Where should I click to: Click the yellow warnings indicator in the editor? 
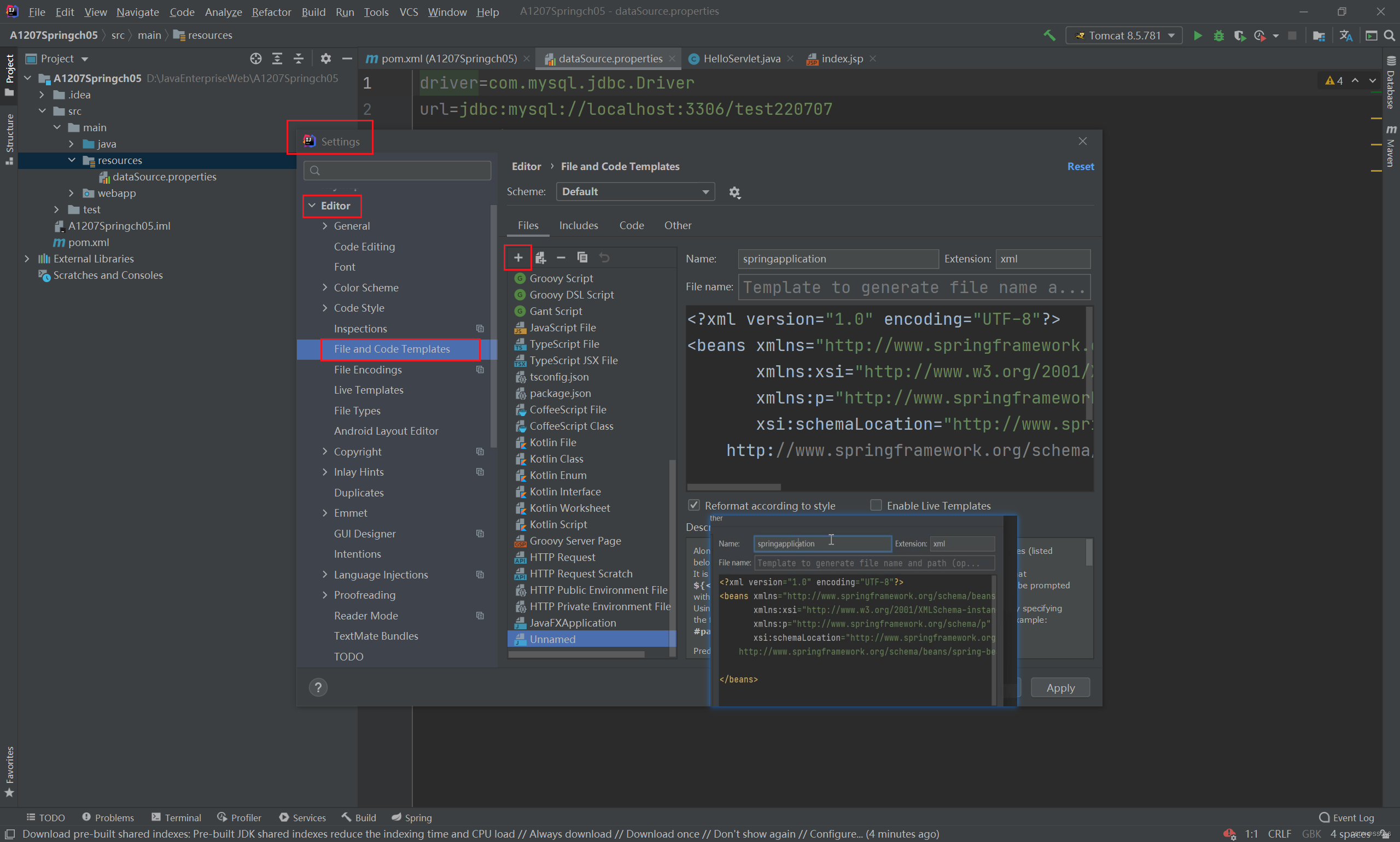(1334, 80)
